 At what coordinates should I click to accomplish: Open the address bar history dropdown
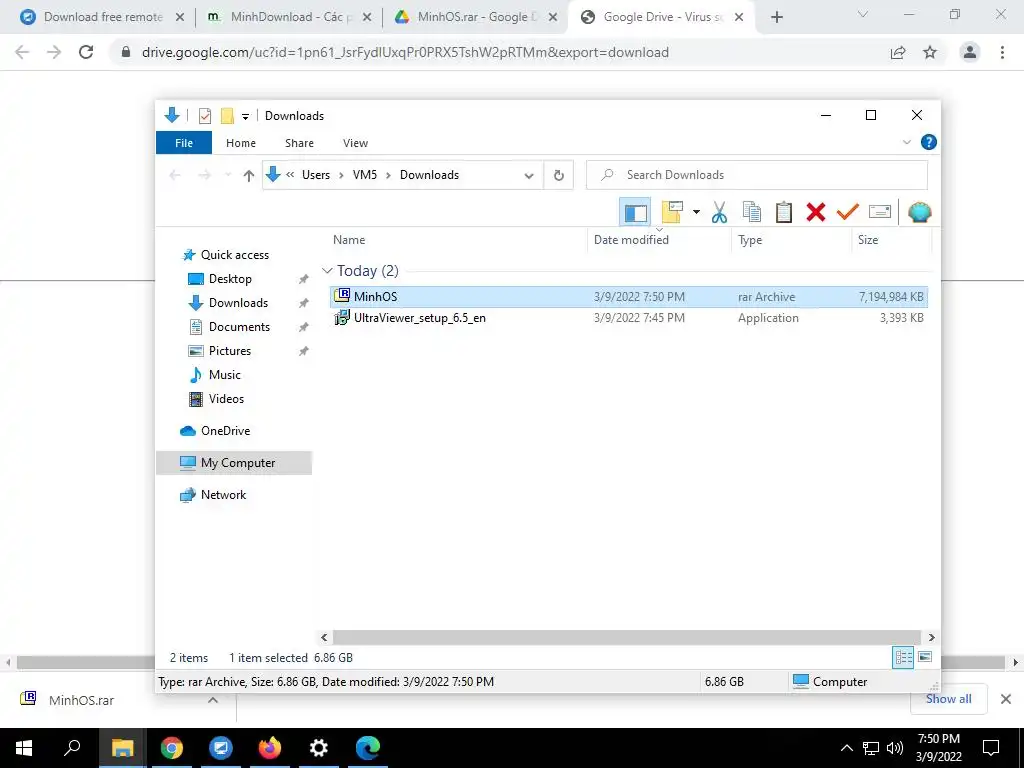(529, 175)
